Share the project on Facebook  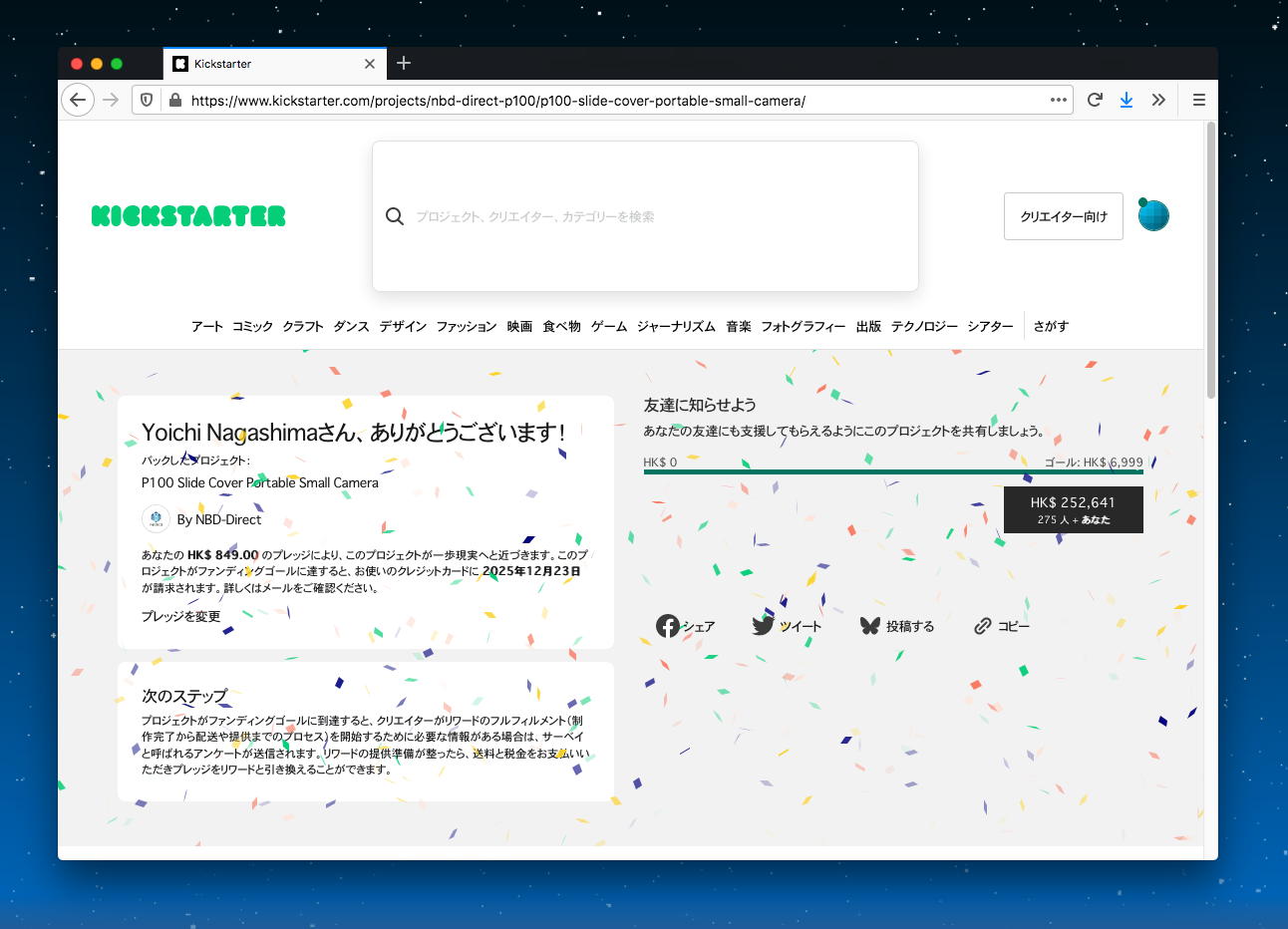tap(685, 626)
